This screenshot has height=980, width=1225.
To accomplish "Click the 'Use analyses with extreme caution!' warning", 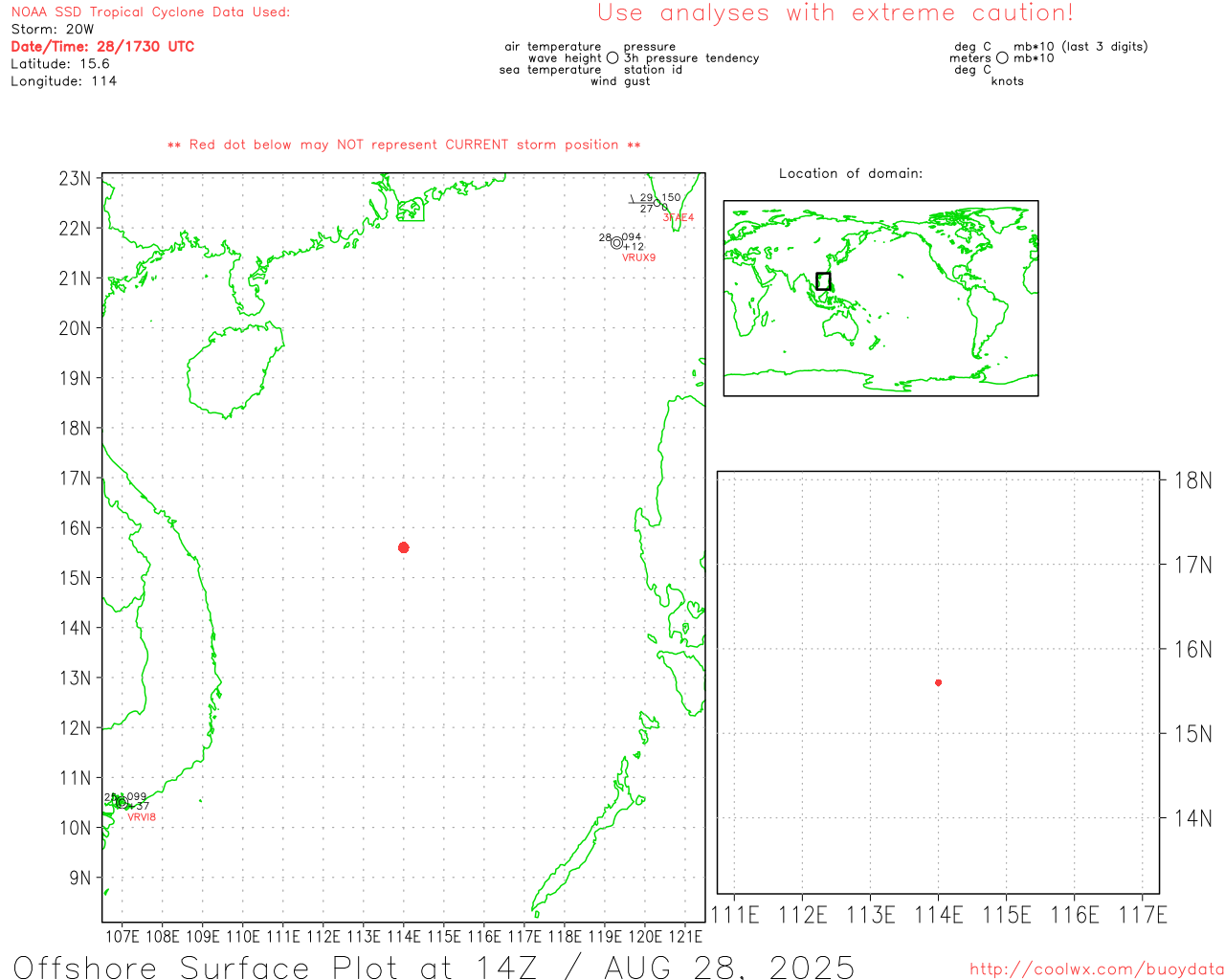I will 835,12.
